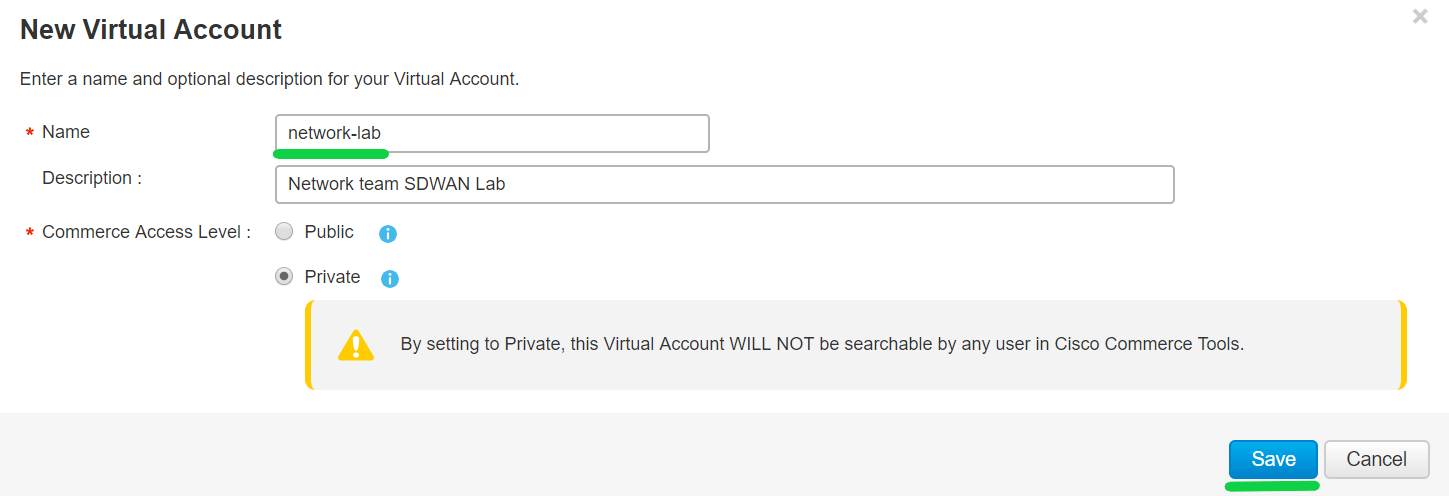Click the Name field containing network-lab

[x=492, y=133]
